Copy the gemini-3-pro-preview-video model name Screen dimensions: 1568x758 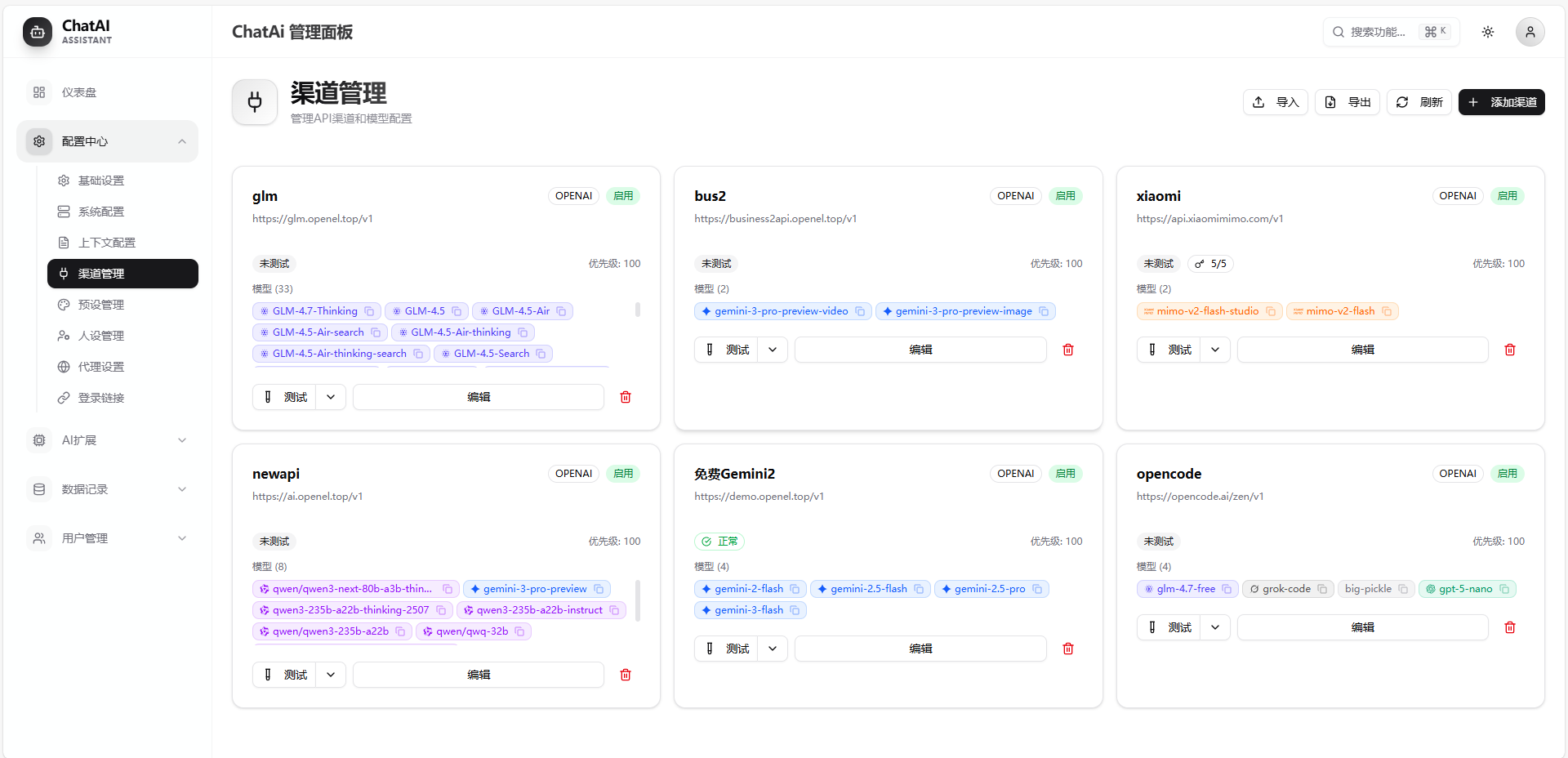pos(860,311)
